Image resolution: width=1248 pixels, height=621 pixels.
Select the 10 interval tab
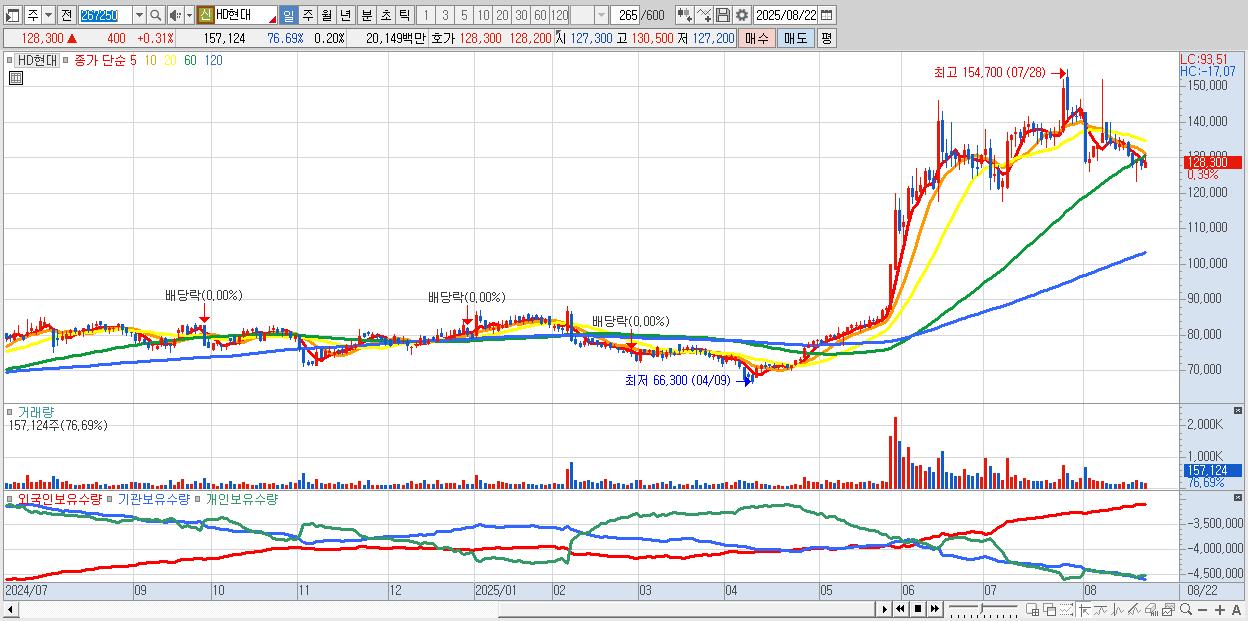click(483, 15)
